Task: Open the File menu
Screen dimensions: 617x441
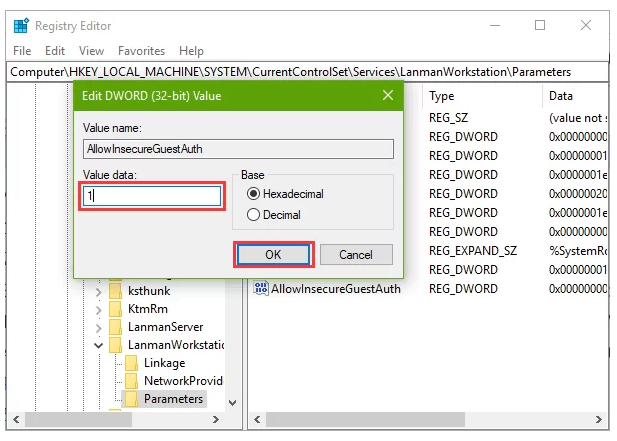Action: [x=22, y=51]
